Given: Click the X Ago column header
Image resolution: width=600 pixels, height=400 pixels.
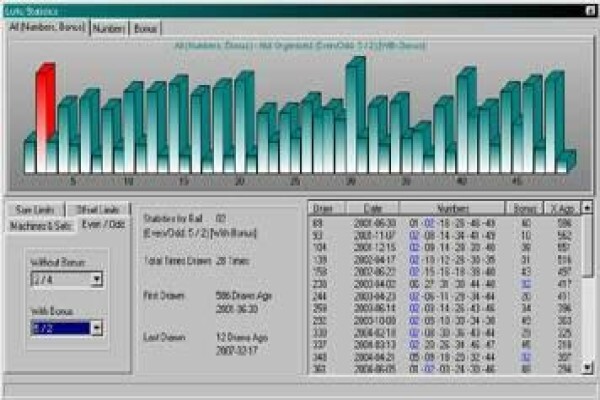Looking at the screenshot, I should 562,208.
